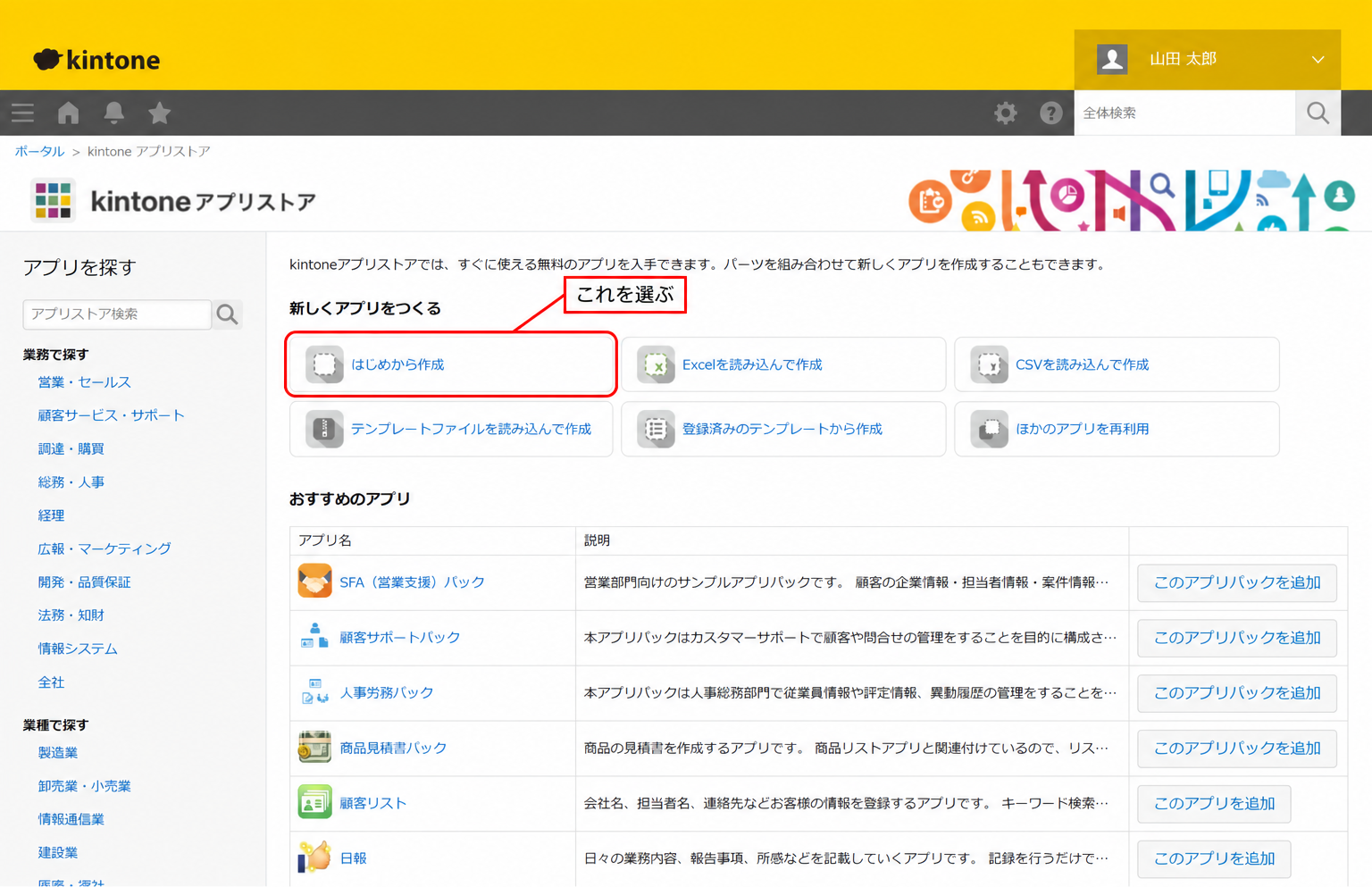Click the 顧客リスト app icon
1372x887 pixels.
314,803
